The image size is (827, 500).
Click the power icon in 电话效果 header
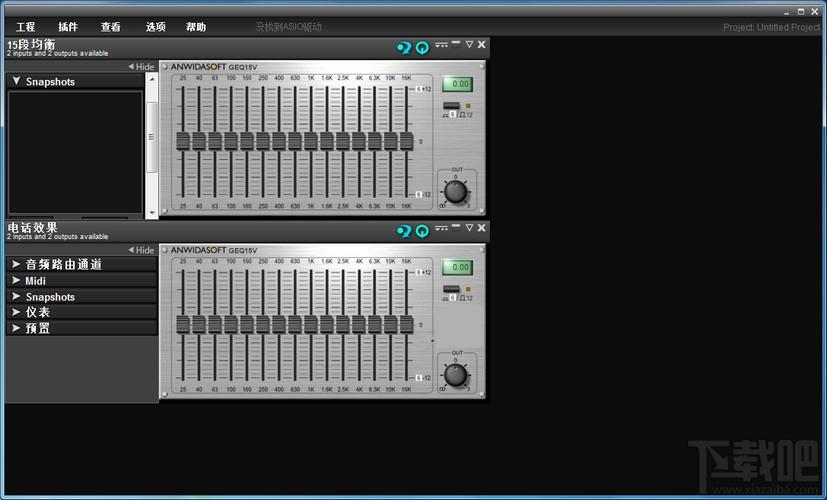(x=422, y=230)
